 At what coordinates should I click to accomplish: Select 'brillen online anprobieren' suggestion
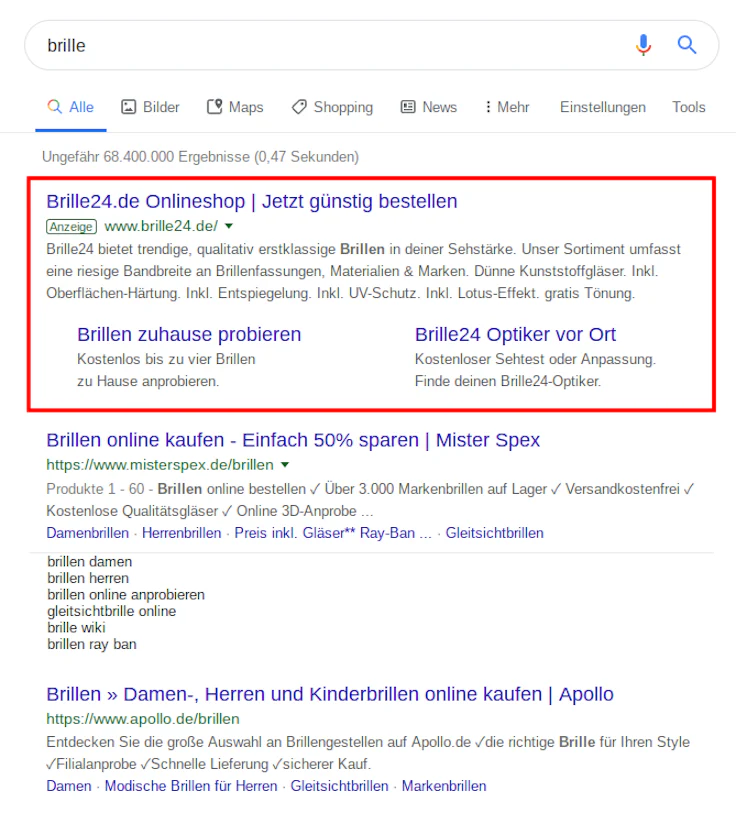(126, 595)
